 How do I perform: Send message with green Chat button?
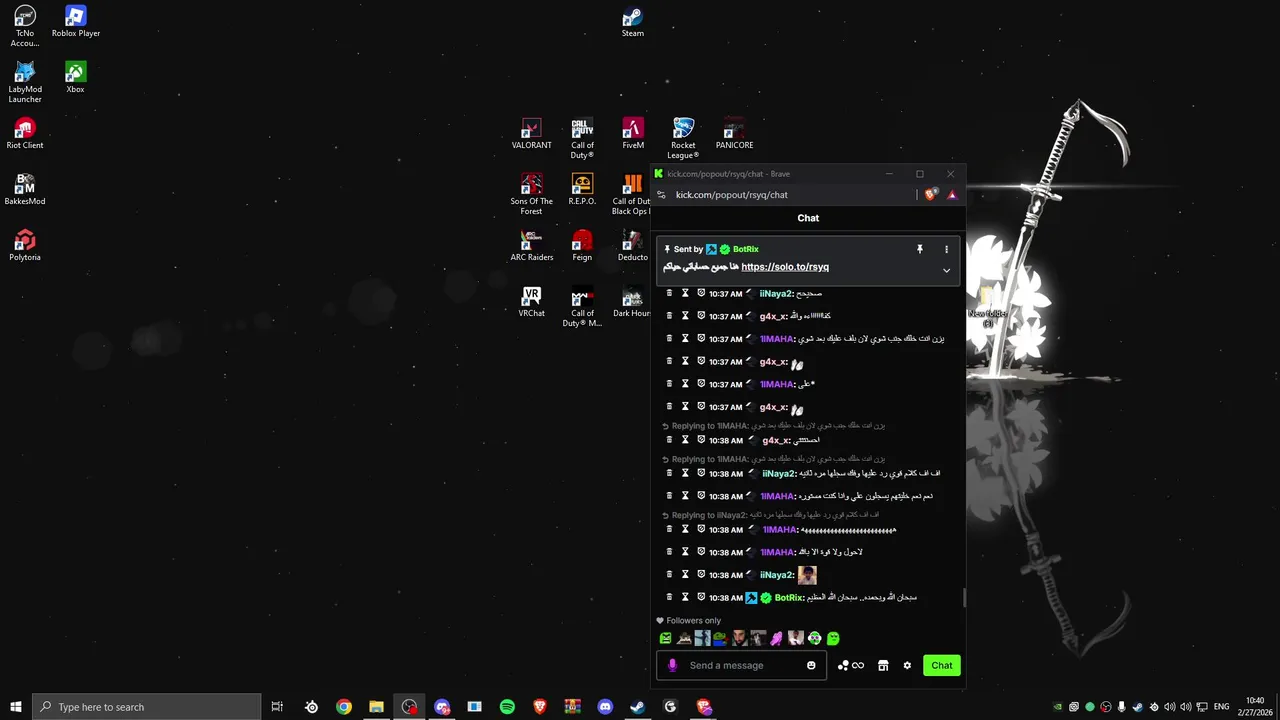click(942, 665)
